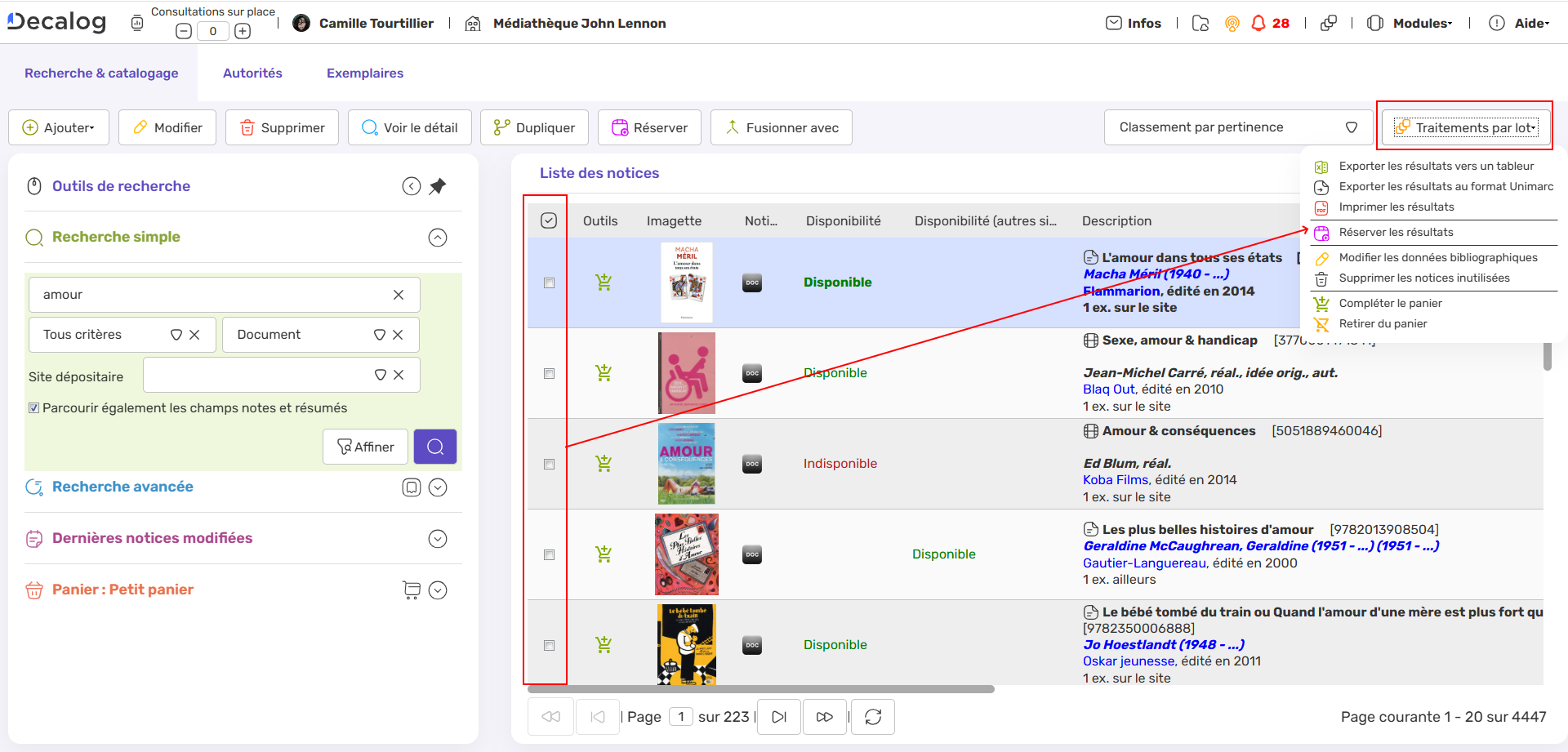
Task: Click the notifications bell icon showing 28
Action: 1258,23
